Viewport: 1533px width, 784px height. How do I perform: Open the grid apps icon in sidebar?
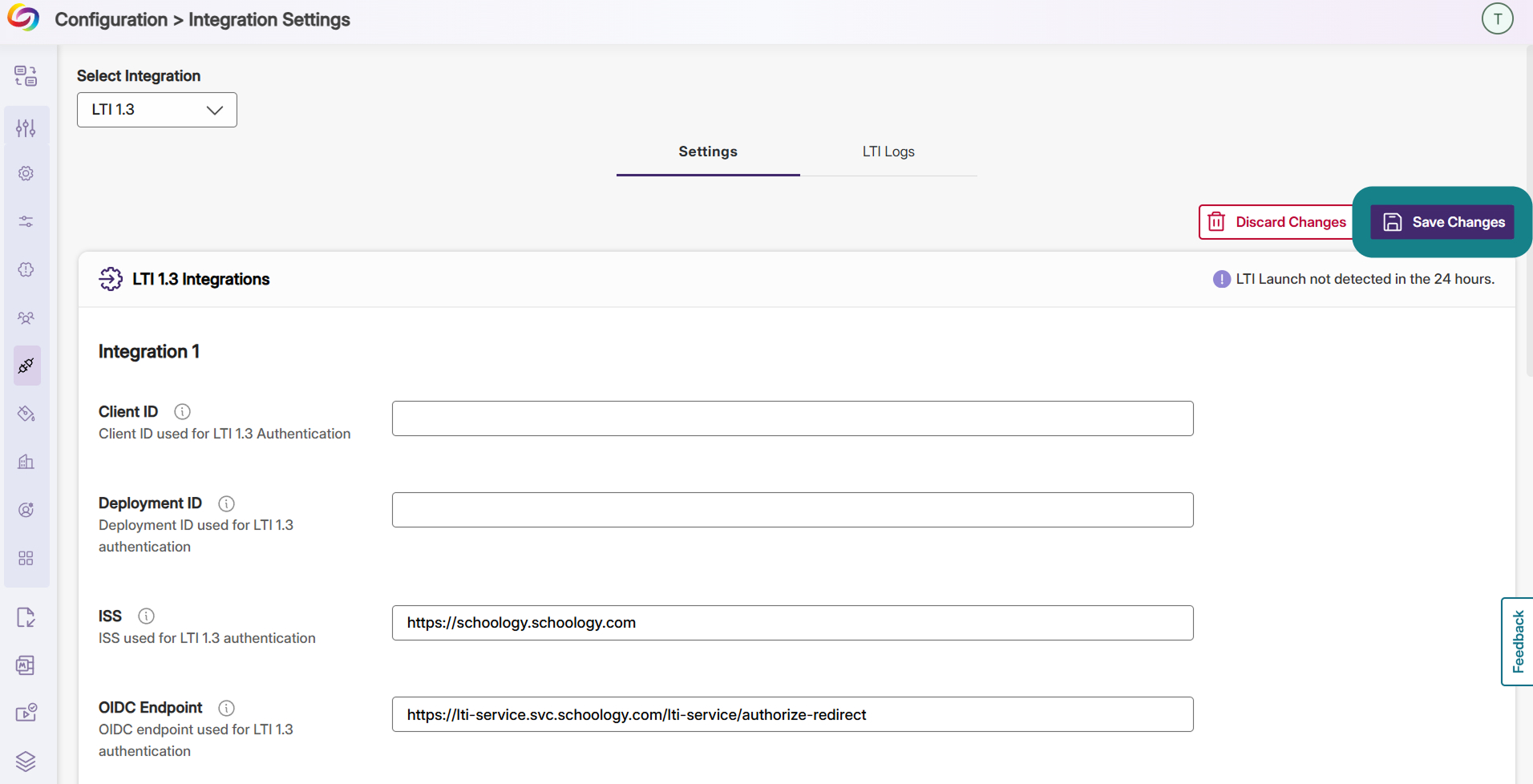tap(26, 558)
